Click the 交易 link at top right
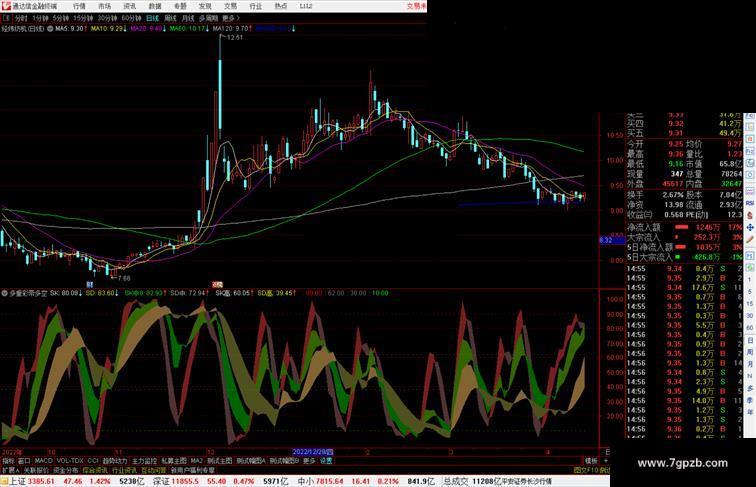The width and height of the screenshot is (756, 487). click(x=416, y=6)
